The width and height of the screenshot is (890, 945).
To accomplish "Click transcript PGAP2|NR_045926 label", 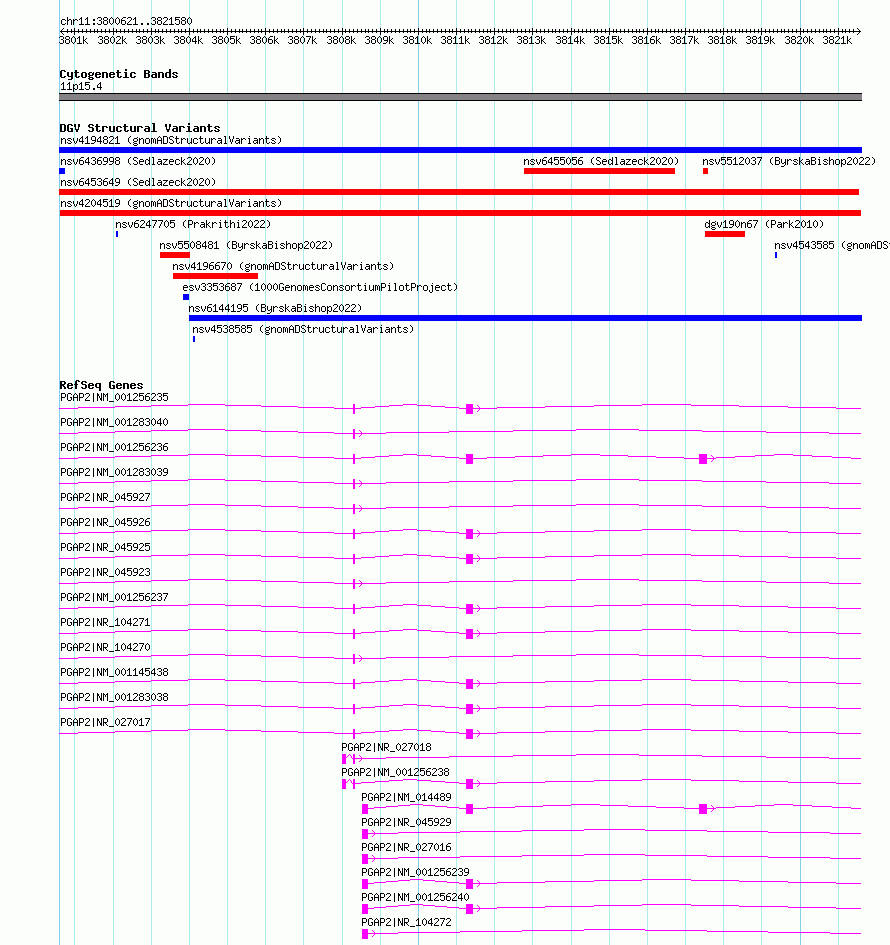I will (x=105, y=523).
